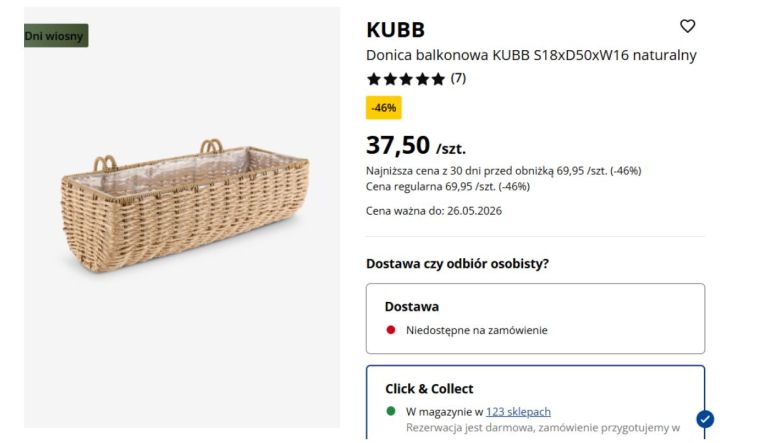Click the Donica balkonowa KUBB description
The width and height of the screenshot is (759, 443).
[531, 55]
